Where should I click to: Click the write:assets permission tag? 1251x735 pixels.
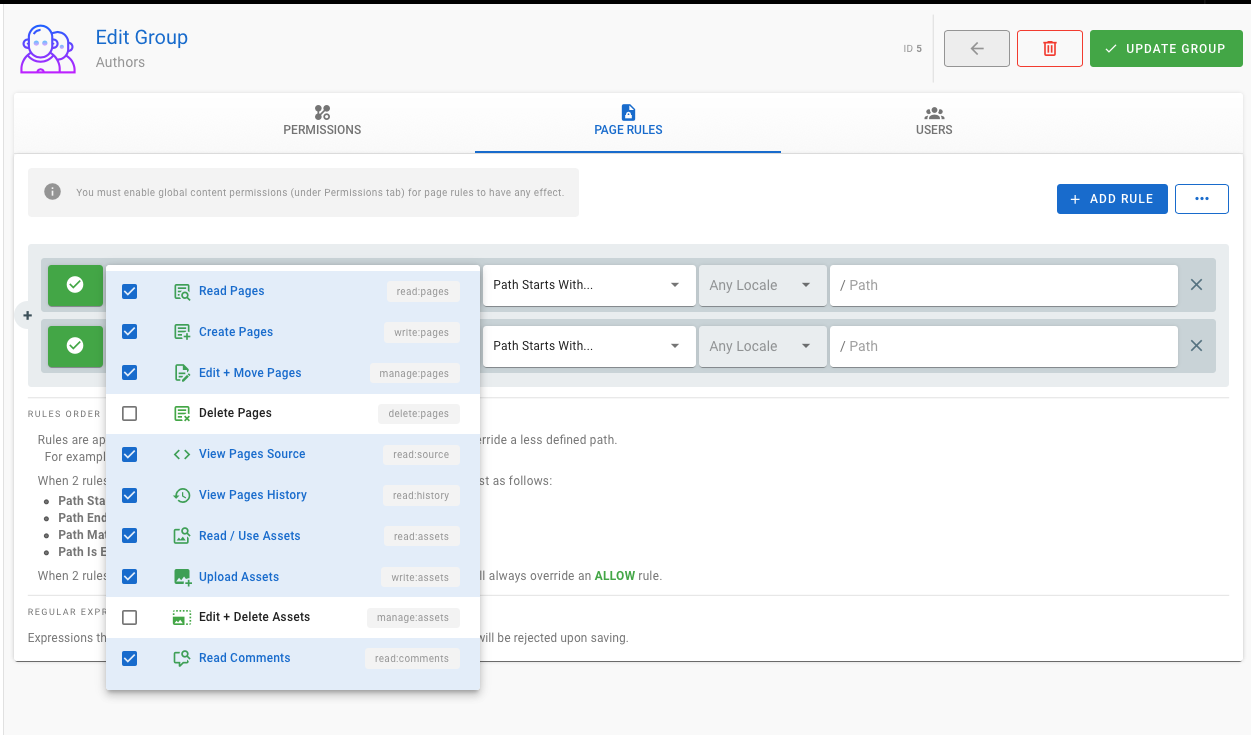click(420, 577)
